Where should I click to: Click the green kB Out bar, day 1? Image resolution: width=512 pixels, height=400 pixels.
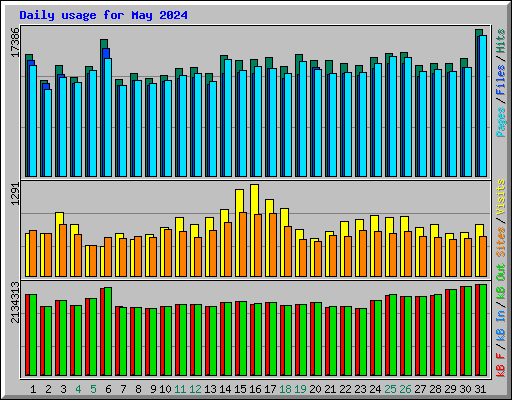(33, 335)
